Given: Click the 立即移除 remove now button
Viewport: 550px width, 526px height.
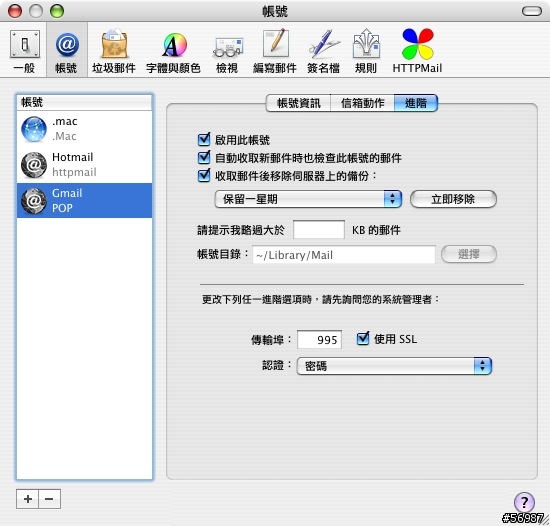Looking at the screenshot, I should tap(453, 199).
